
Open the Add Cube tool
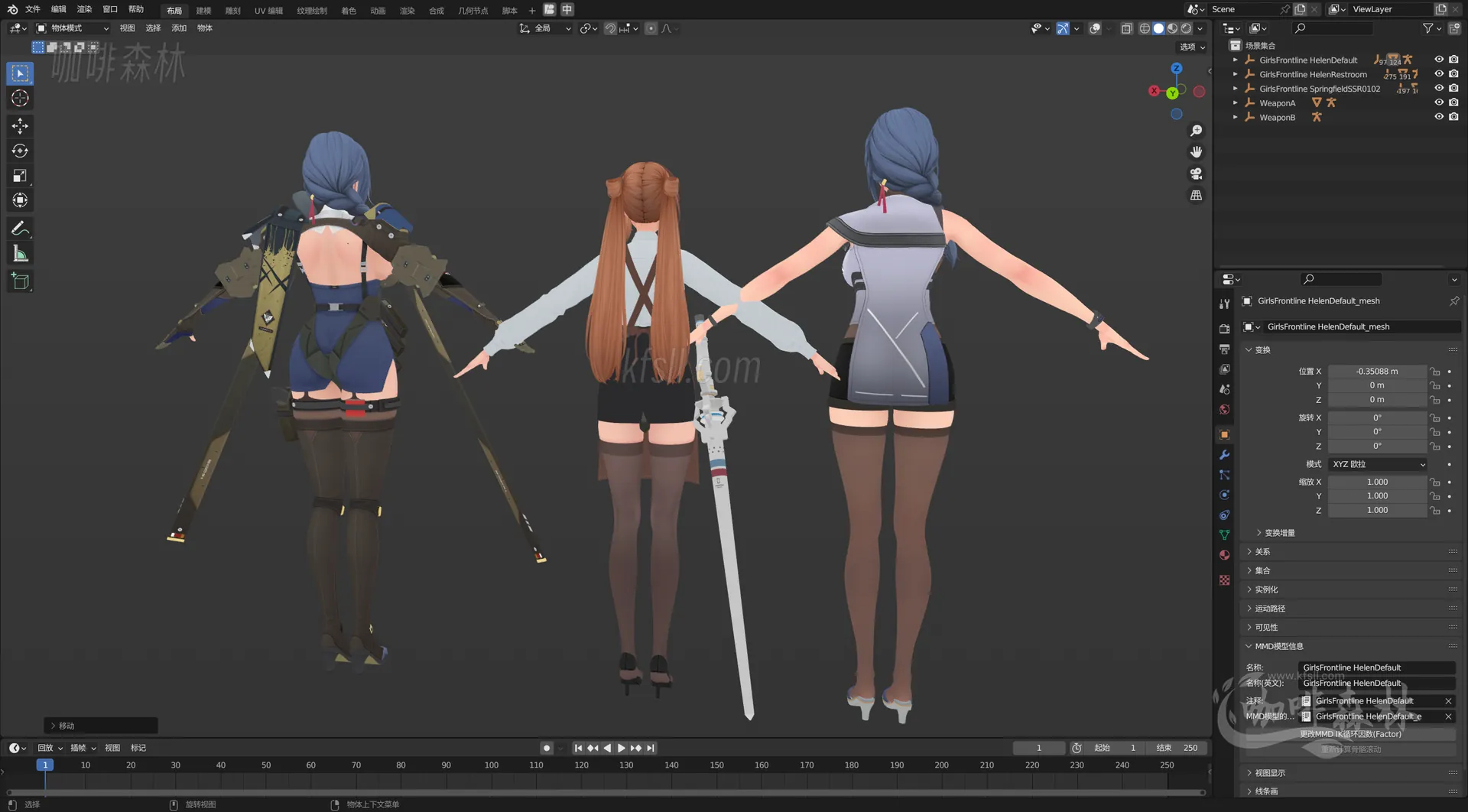pyautogui.click(x=19, y=281)
